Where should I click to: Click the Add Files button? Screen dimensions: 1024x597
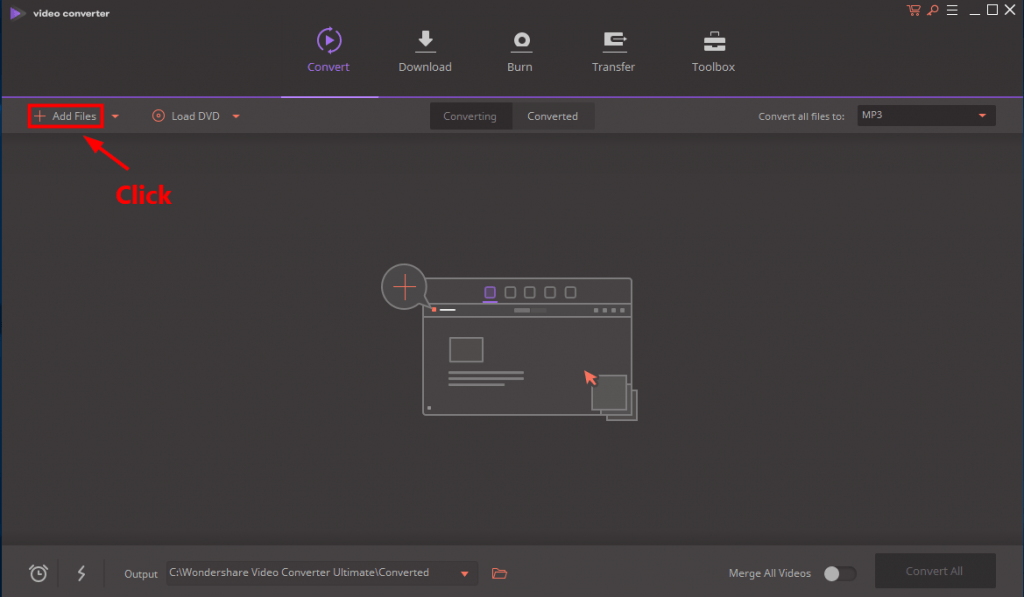point(65,116)
